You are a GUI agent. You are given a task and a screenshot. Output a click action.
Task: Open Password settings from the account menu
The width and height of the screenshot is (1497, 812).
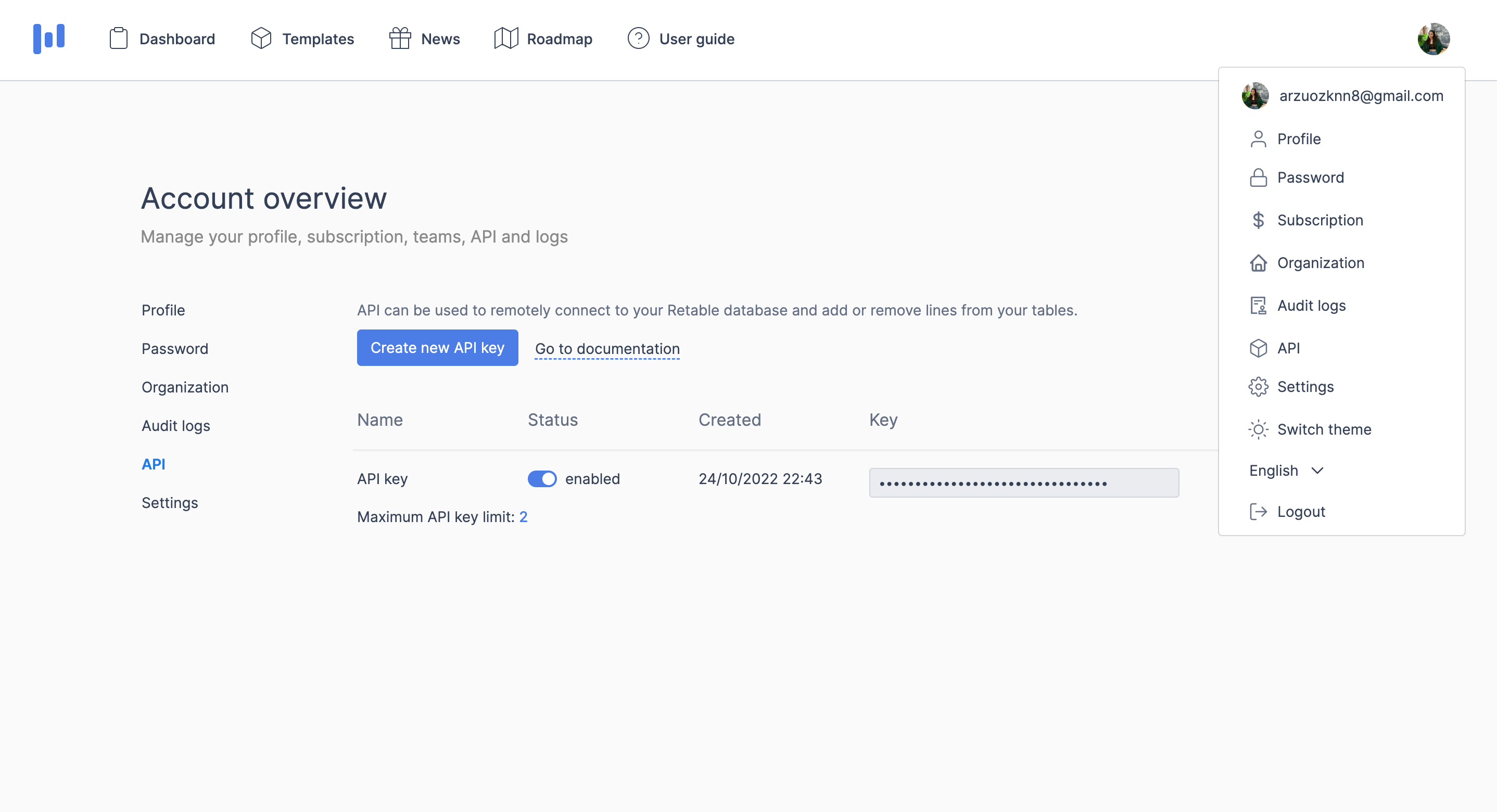tap(1311, 177)
